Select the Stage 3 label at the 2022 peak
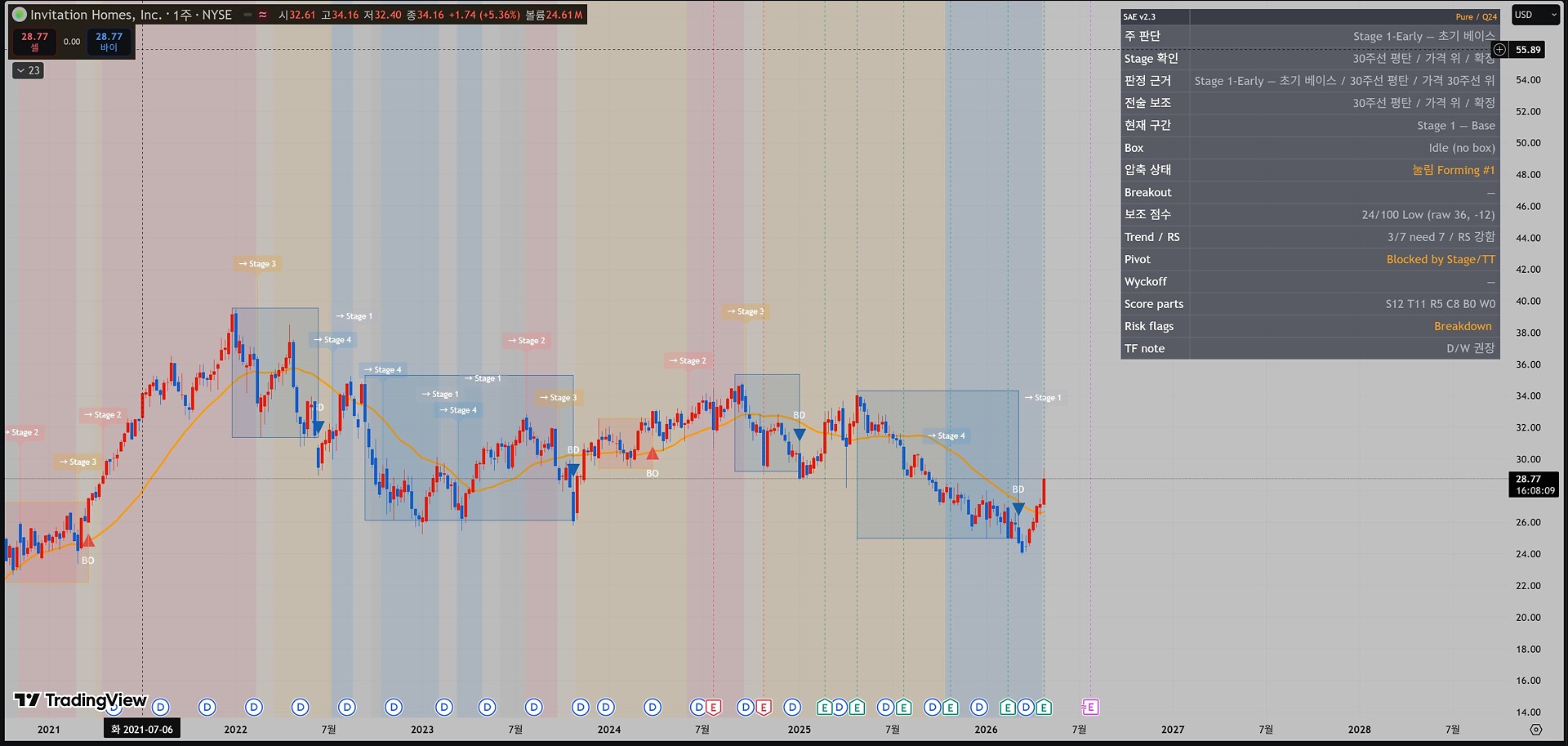 point(258,264)
